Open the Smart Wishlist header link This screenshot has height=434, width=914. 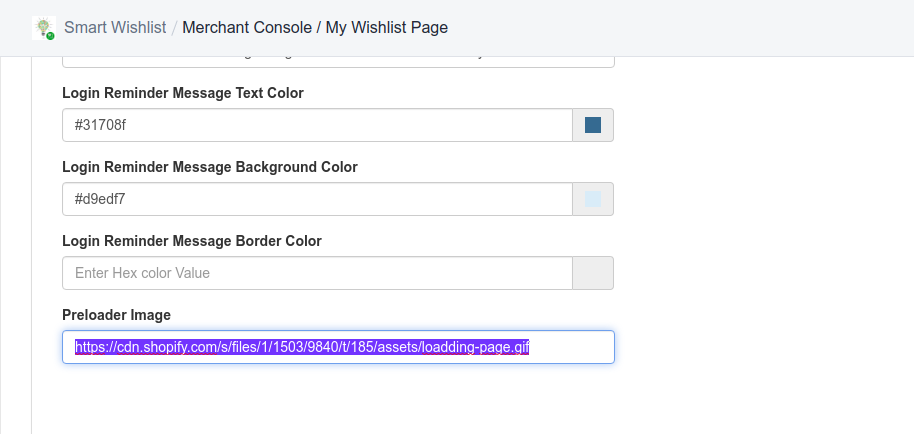coord(115,27)
